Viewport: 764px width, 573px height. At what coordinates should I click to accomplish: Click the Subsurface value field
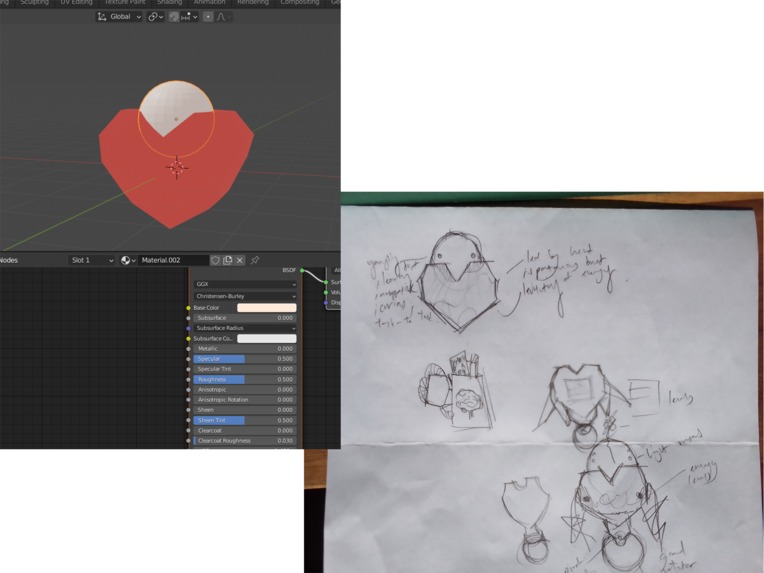[245, 318]
